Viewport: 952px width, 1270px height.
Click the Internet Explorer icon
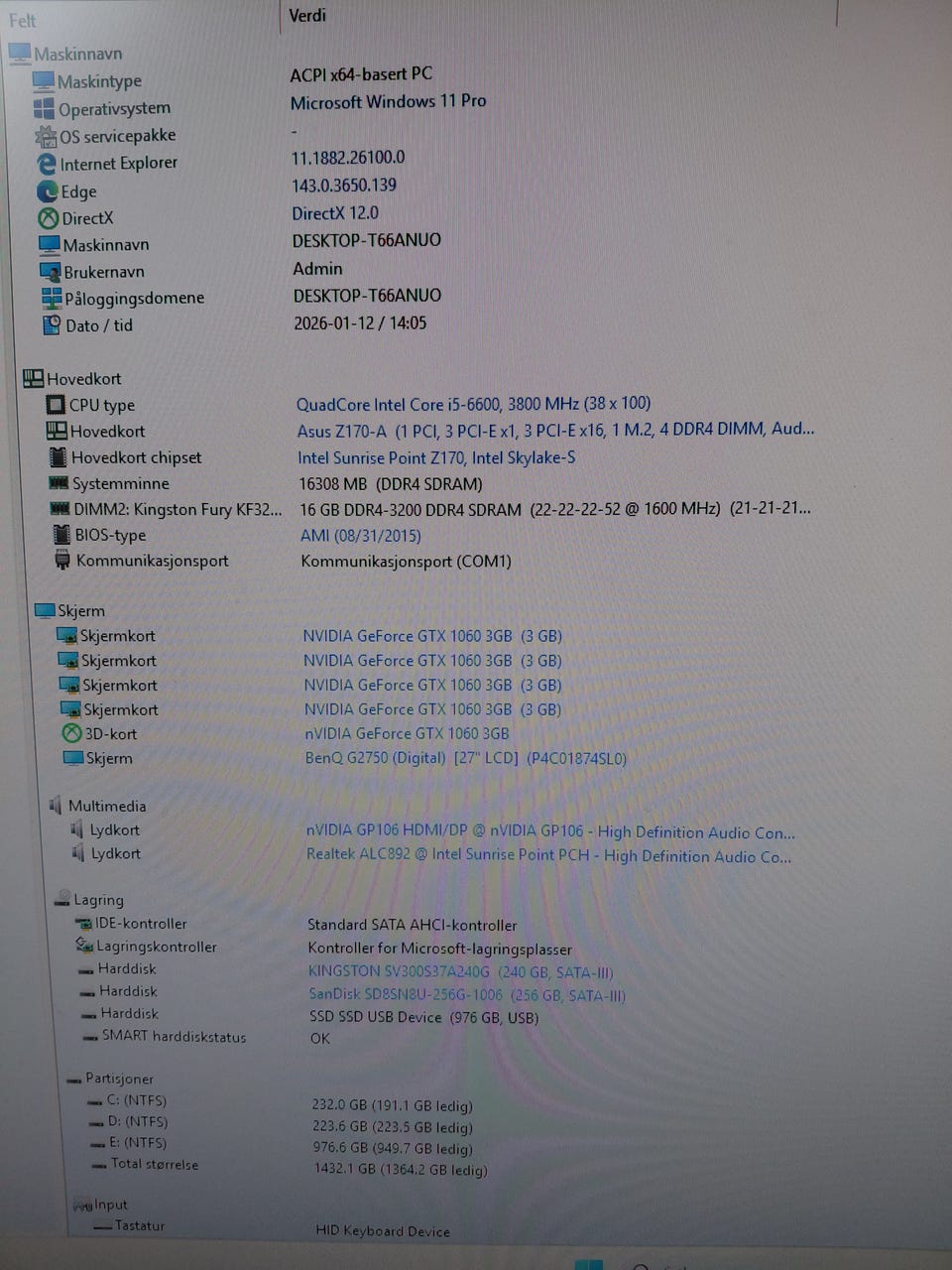(47, 164)
